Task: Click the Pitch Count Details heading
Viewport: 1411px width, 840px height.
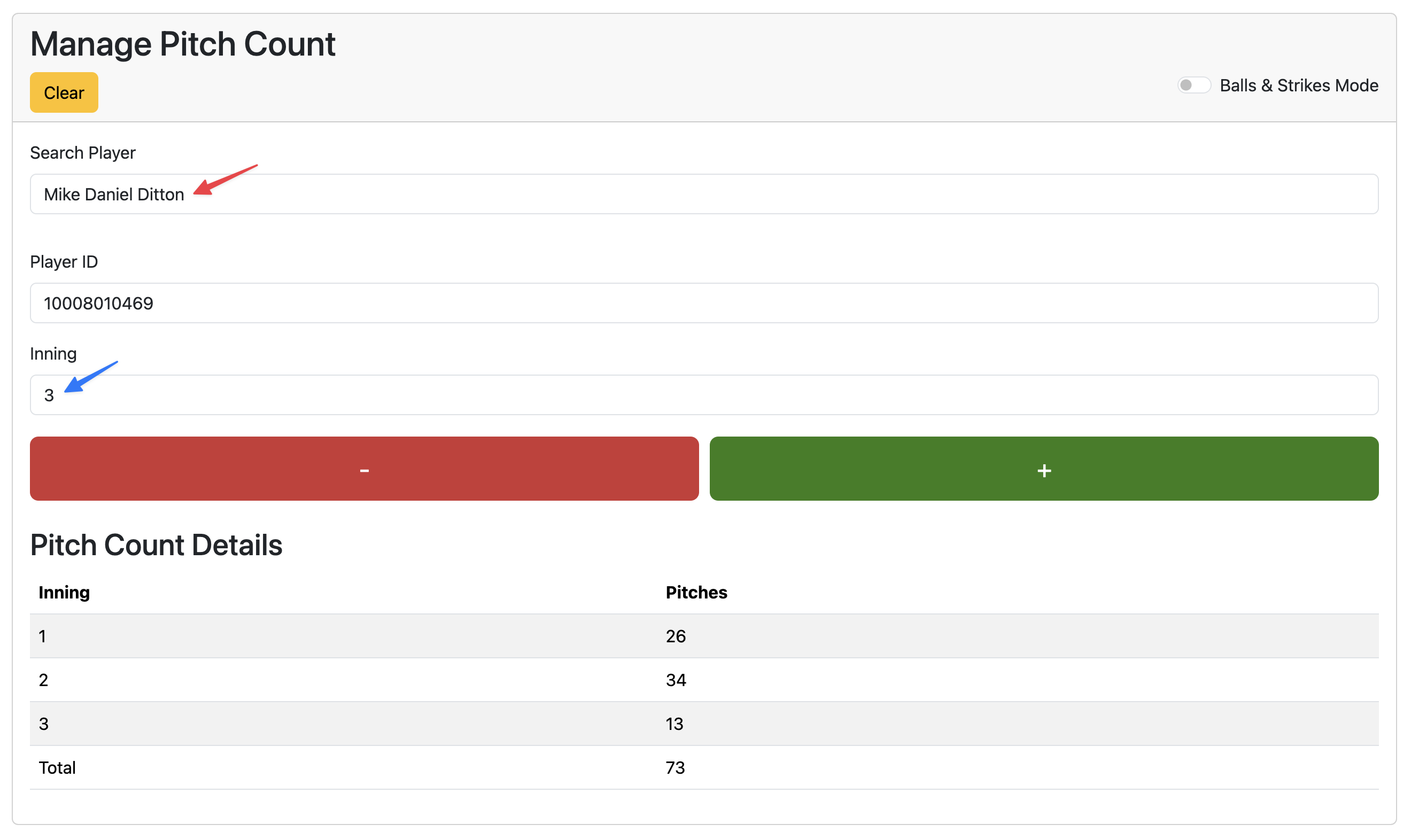Action: click(156, 545)
